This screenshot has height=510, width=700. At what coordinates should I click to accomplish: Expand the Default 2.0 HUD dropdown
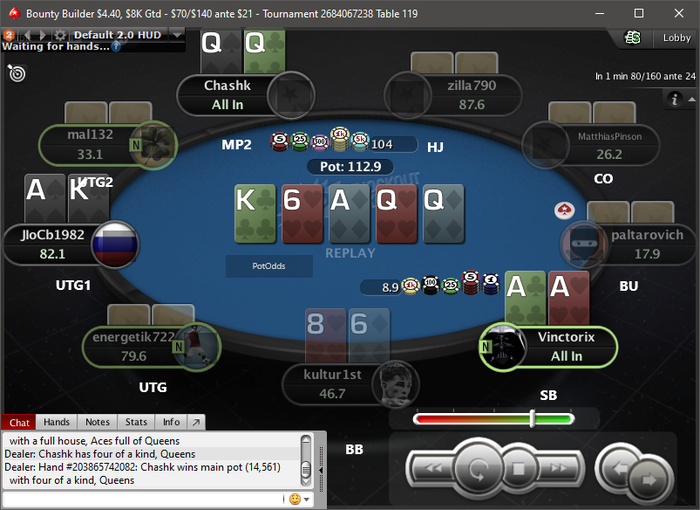pyautogui.click(x=177, y=35)
